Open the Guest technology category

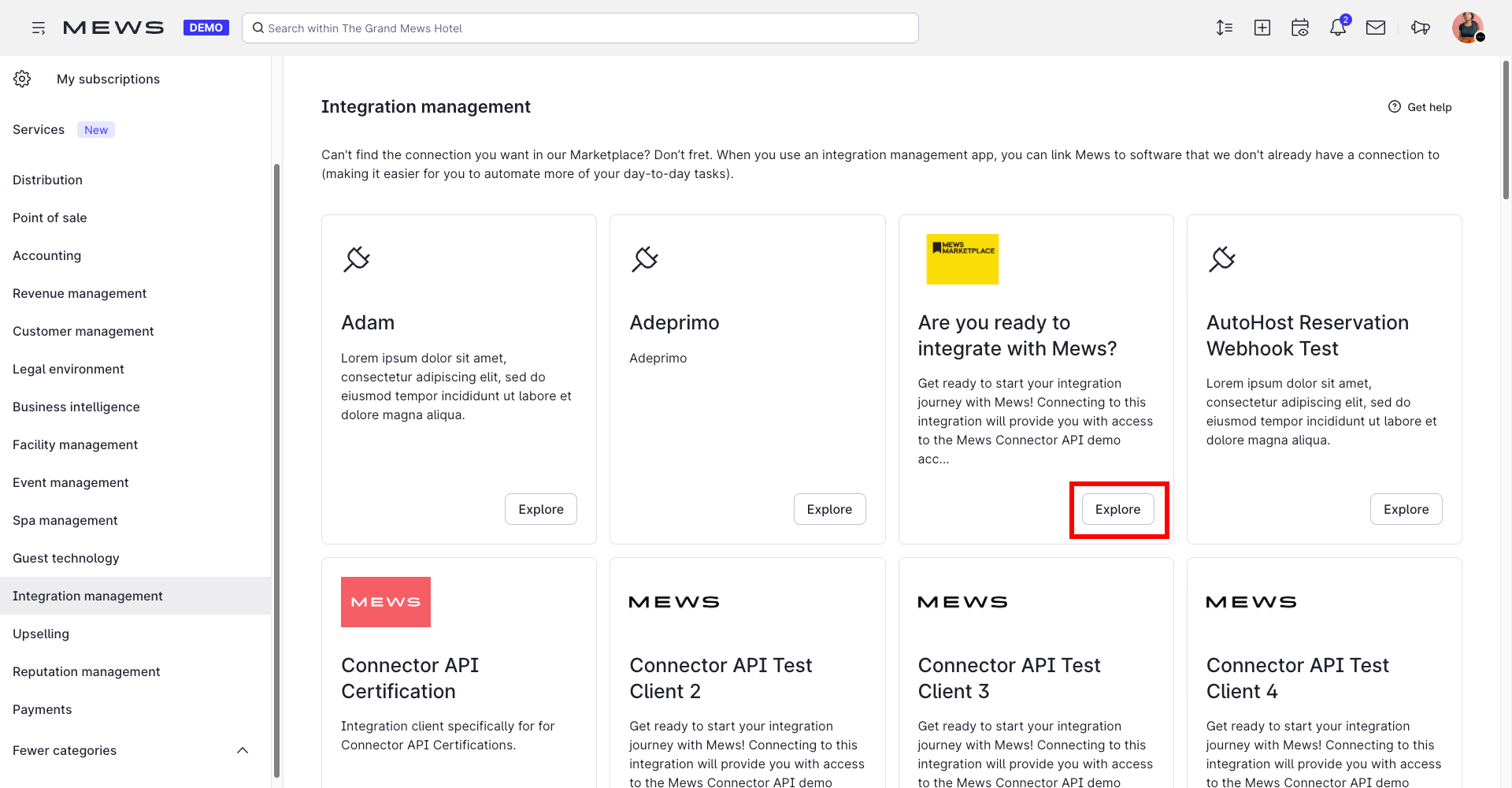click(66, 558)
